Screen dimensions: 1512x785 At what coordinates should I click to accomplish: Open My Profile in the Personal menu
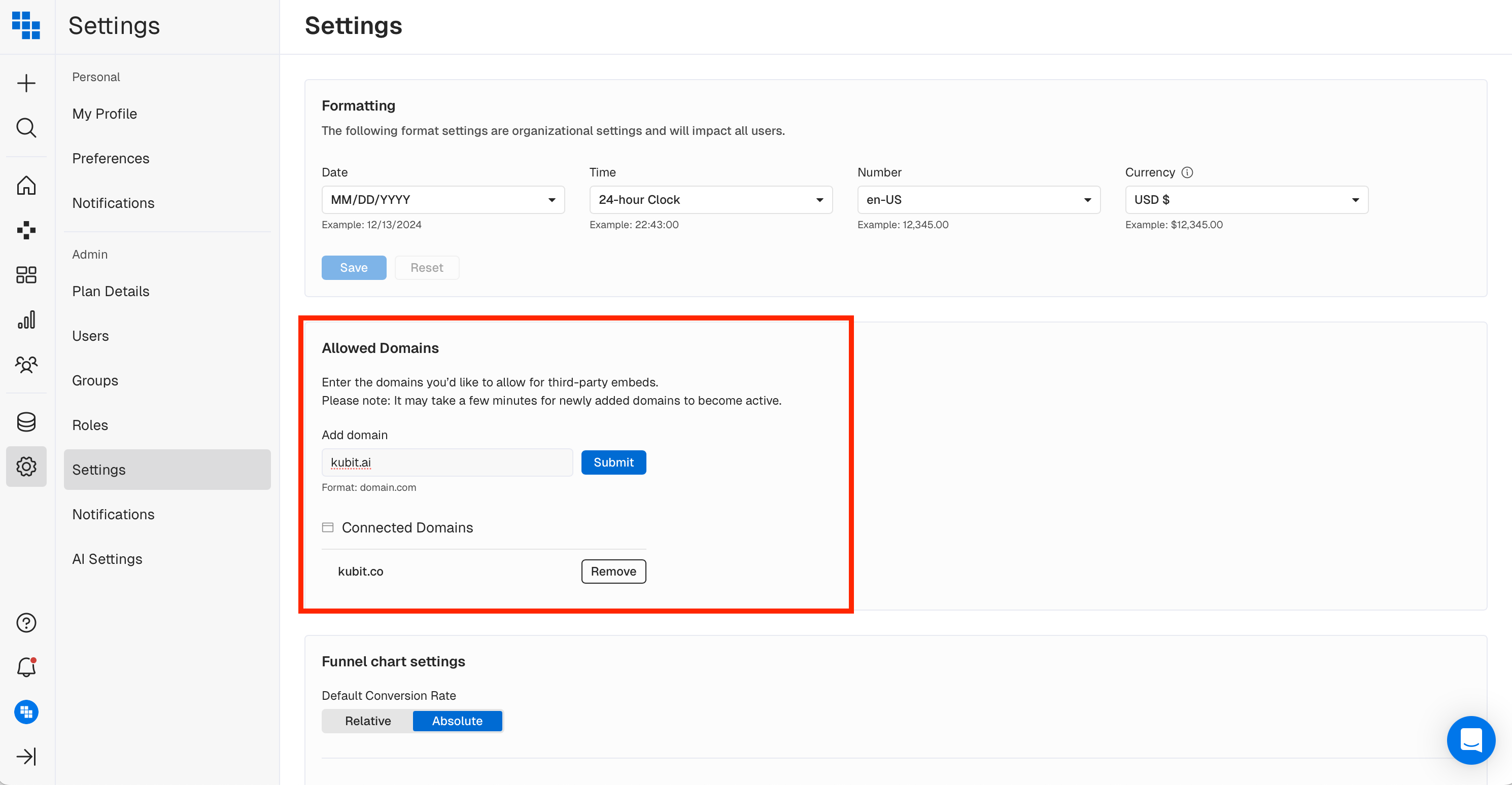[105, 114]
